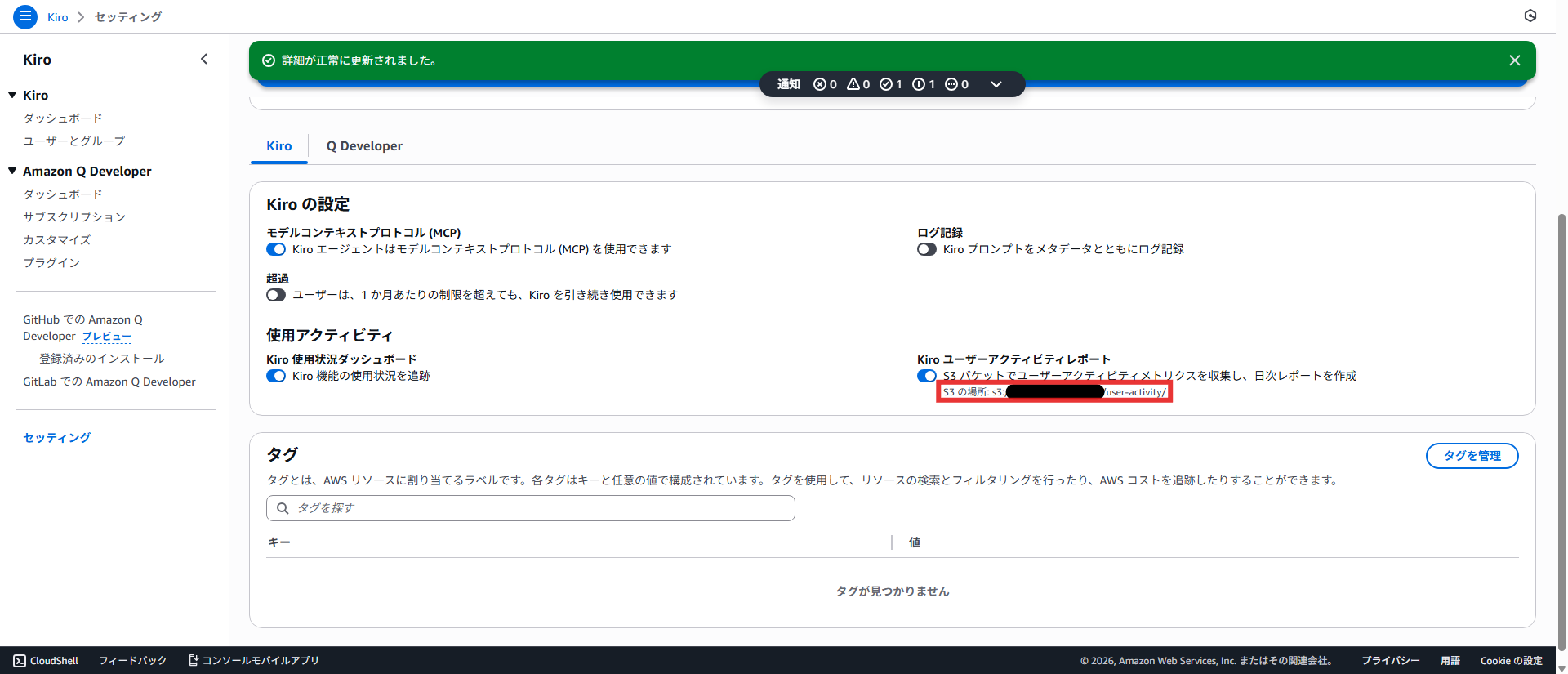Collapse the Kiro section in sidebar
The height and width of the screenshot is (674, 1568).
[12, 95]
